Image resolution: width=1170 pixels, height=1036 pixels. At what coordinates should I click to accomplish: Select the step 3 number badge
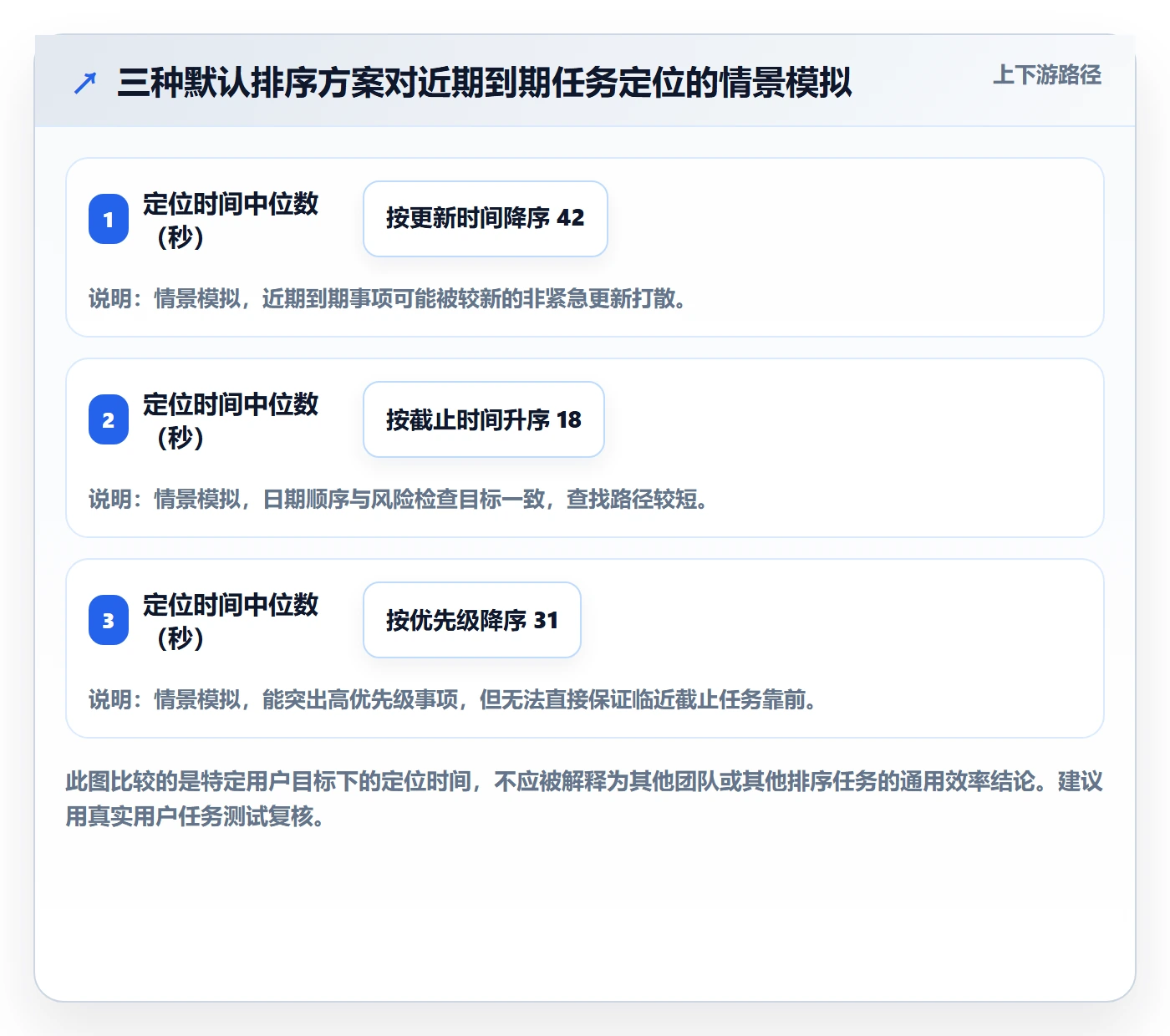click(x=109, y=620)
